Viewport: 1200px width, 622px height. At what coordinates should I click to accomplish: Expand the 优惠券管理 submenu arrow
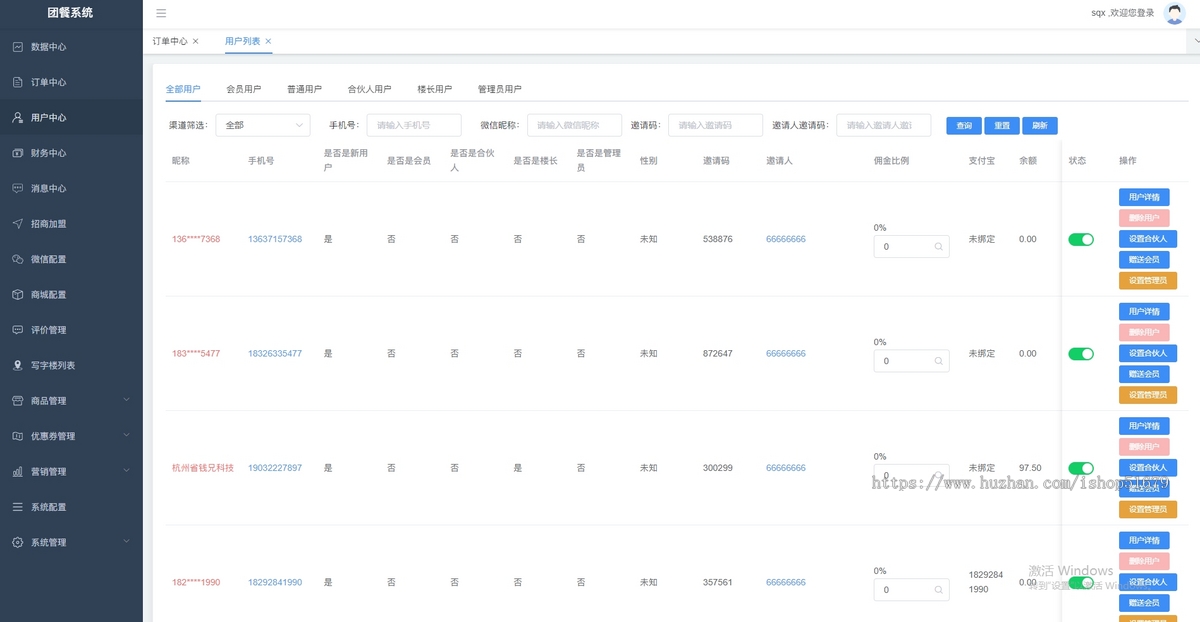click(x=126, y=436)
